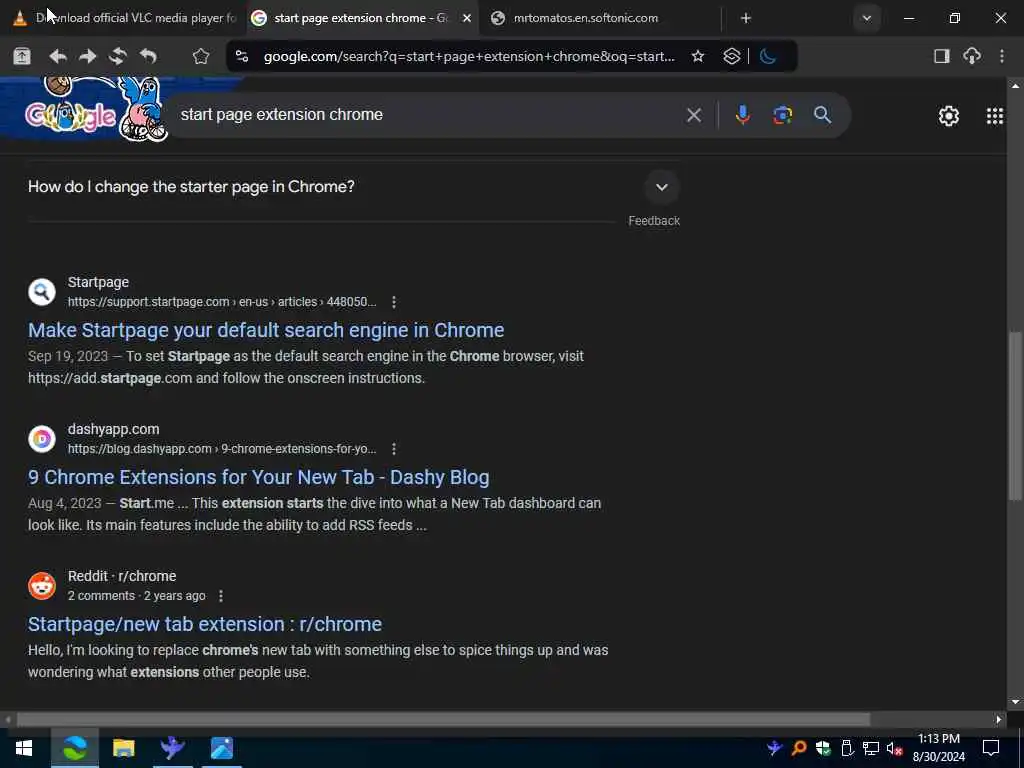The width and height of the screenshot is (1024, 768).
Task: Reload the page with the refresh icon
Action: (x=118, y=56)
